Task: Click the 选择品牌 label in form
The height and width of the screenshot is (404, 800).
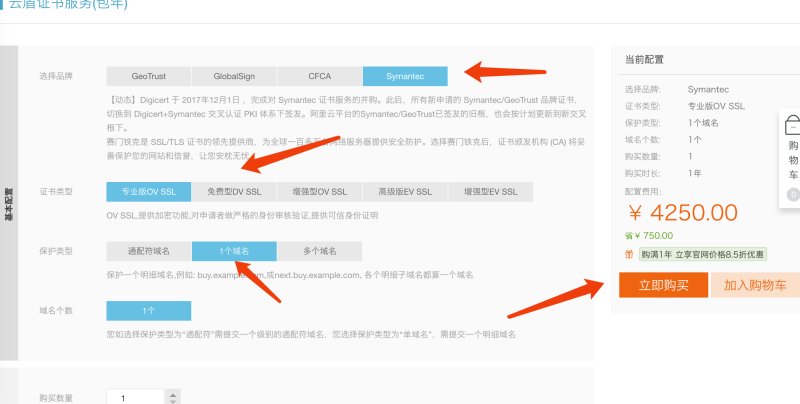Action: (56, 76)
